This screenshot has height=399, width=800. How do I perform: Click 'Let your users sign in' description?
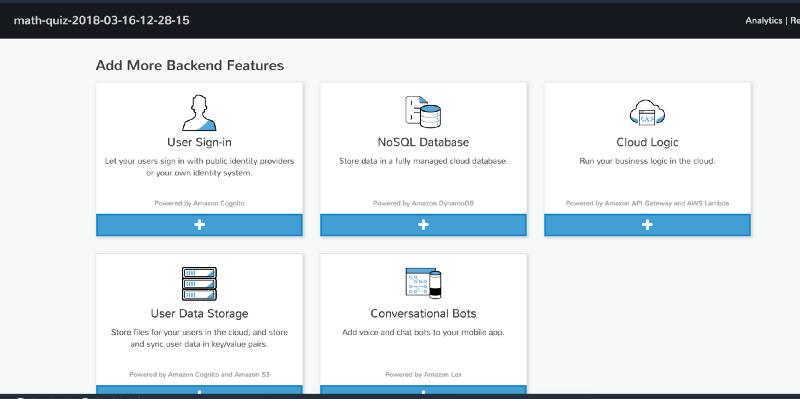(x=199, y=167)
